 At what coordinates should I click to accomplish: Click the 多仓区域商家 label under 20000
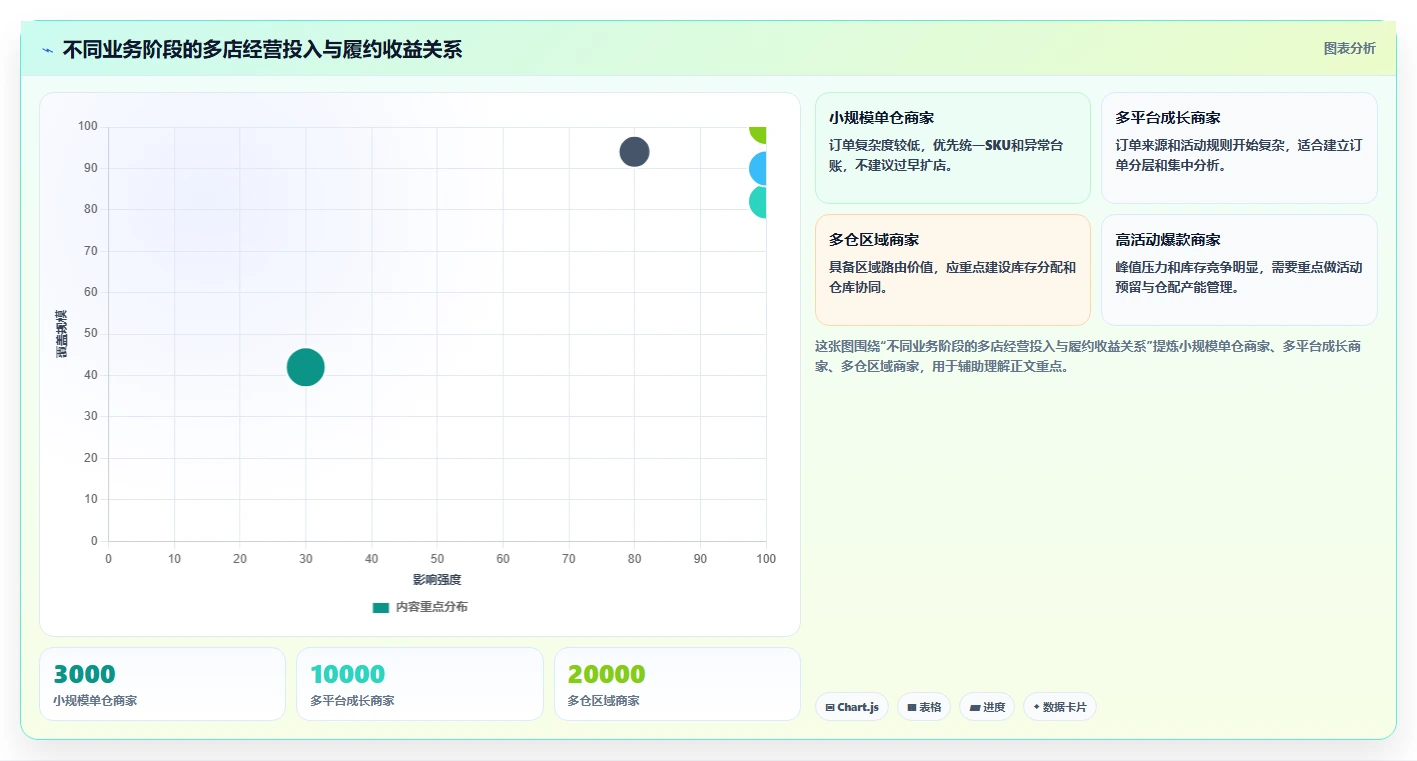pyautogui.click(x=603, y=701)
